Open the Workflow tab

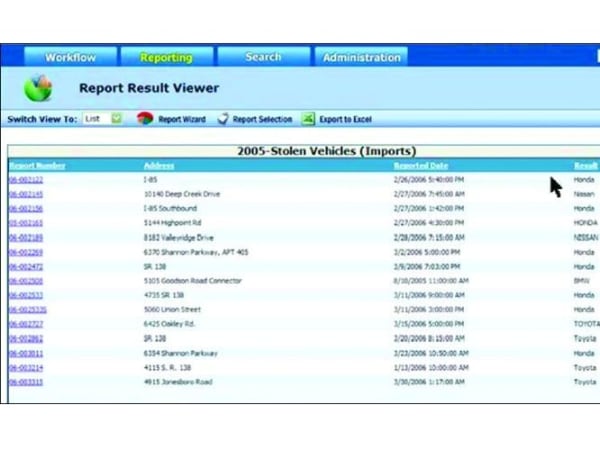coord(69,57)
